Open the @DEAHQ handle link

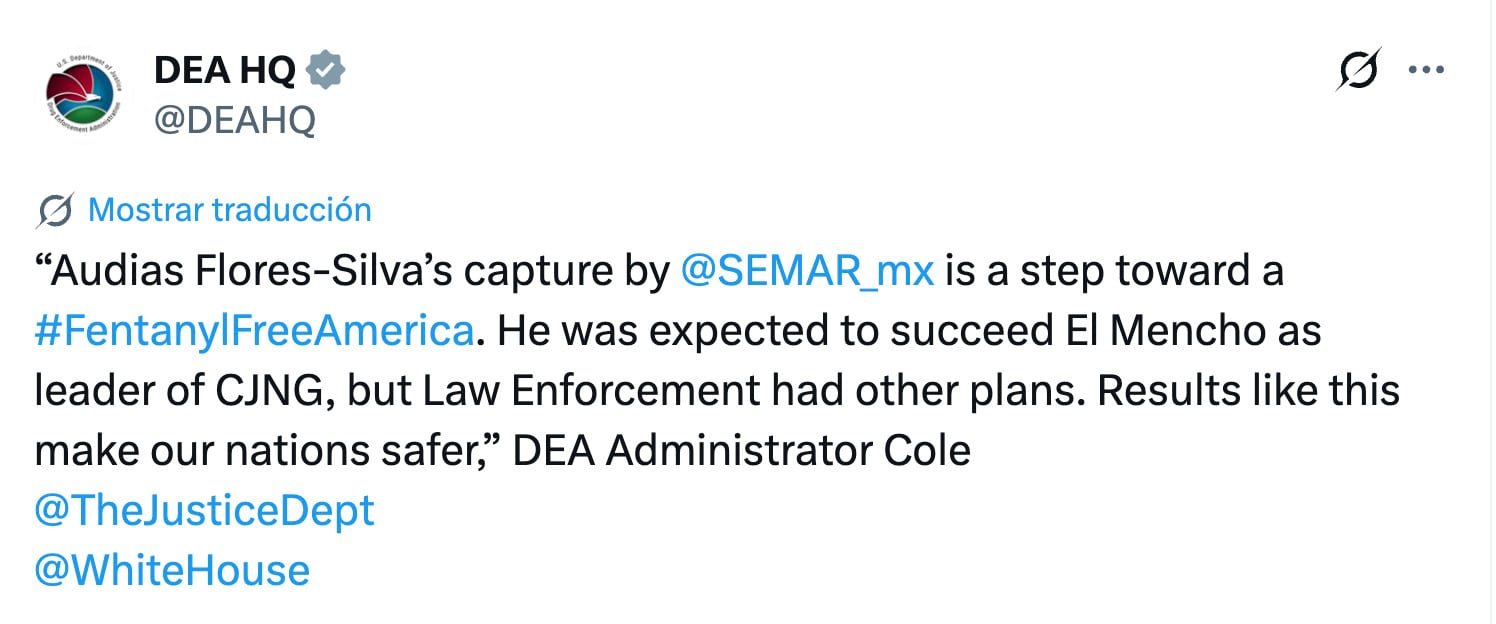click(x=234, y=120)
